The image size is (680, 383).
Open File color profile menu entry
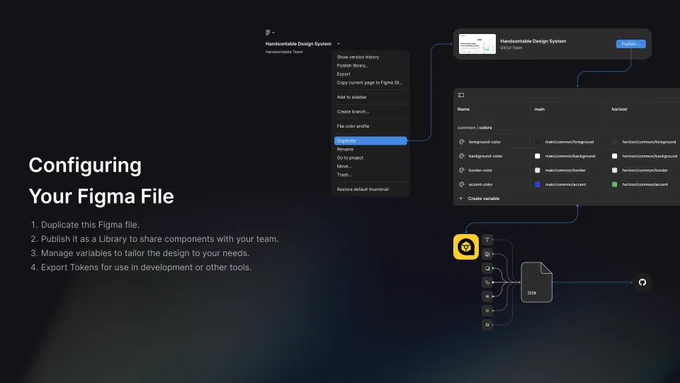point(353,126)
